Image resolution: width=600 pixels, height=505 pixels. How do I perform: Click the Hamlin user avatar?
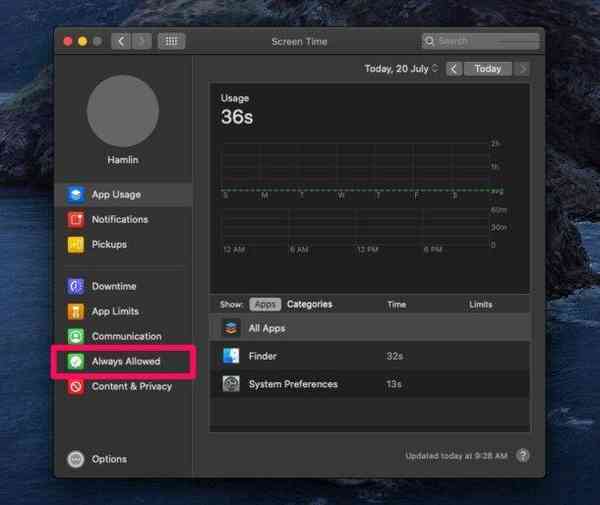pos(123,111)
